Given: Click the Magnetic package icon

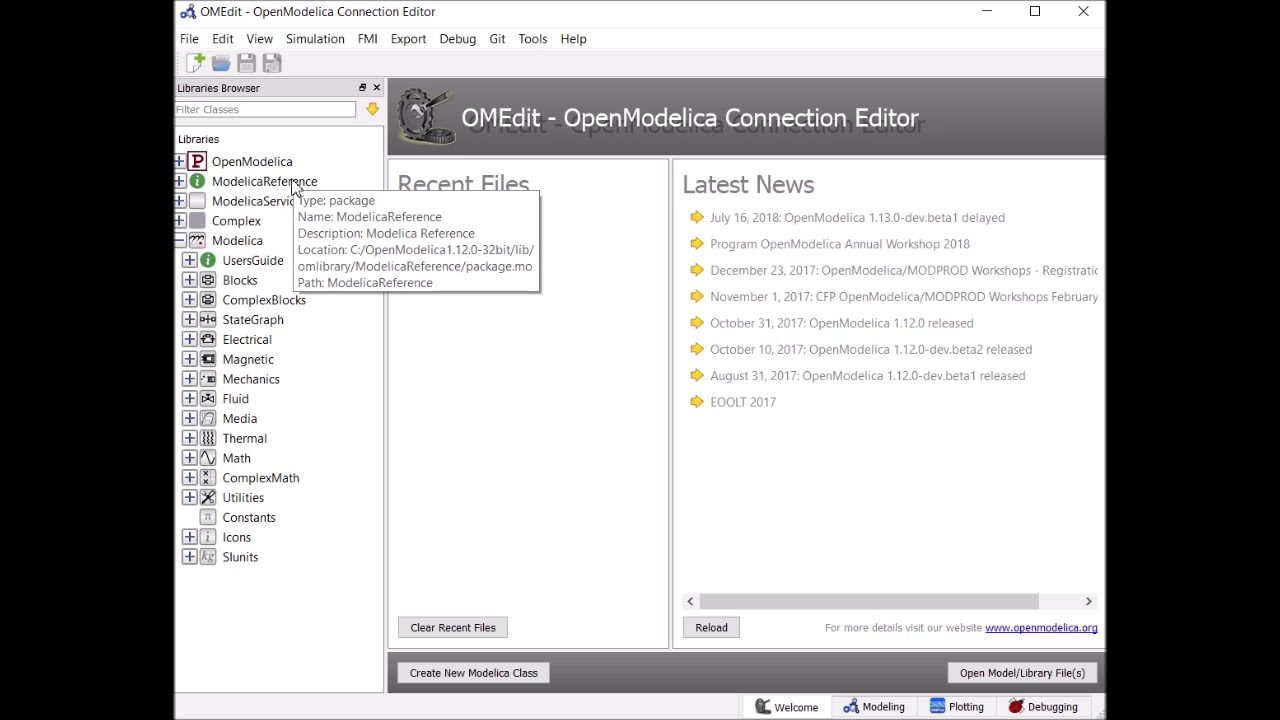Looking at the screenshot, I should point(208,359).
